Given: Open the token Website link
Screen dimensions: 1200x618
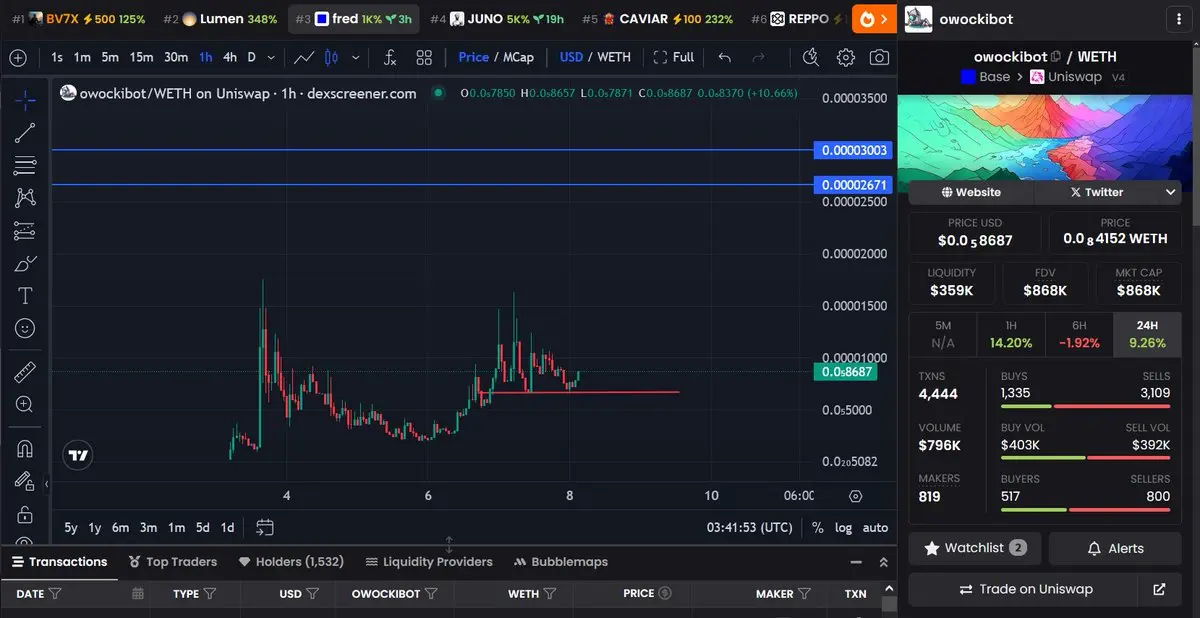Looking at the screenshot, I should (971, 192).
